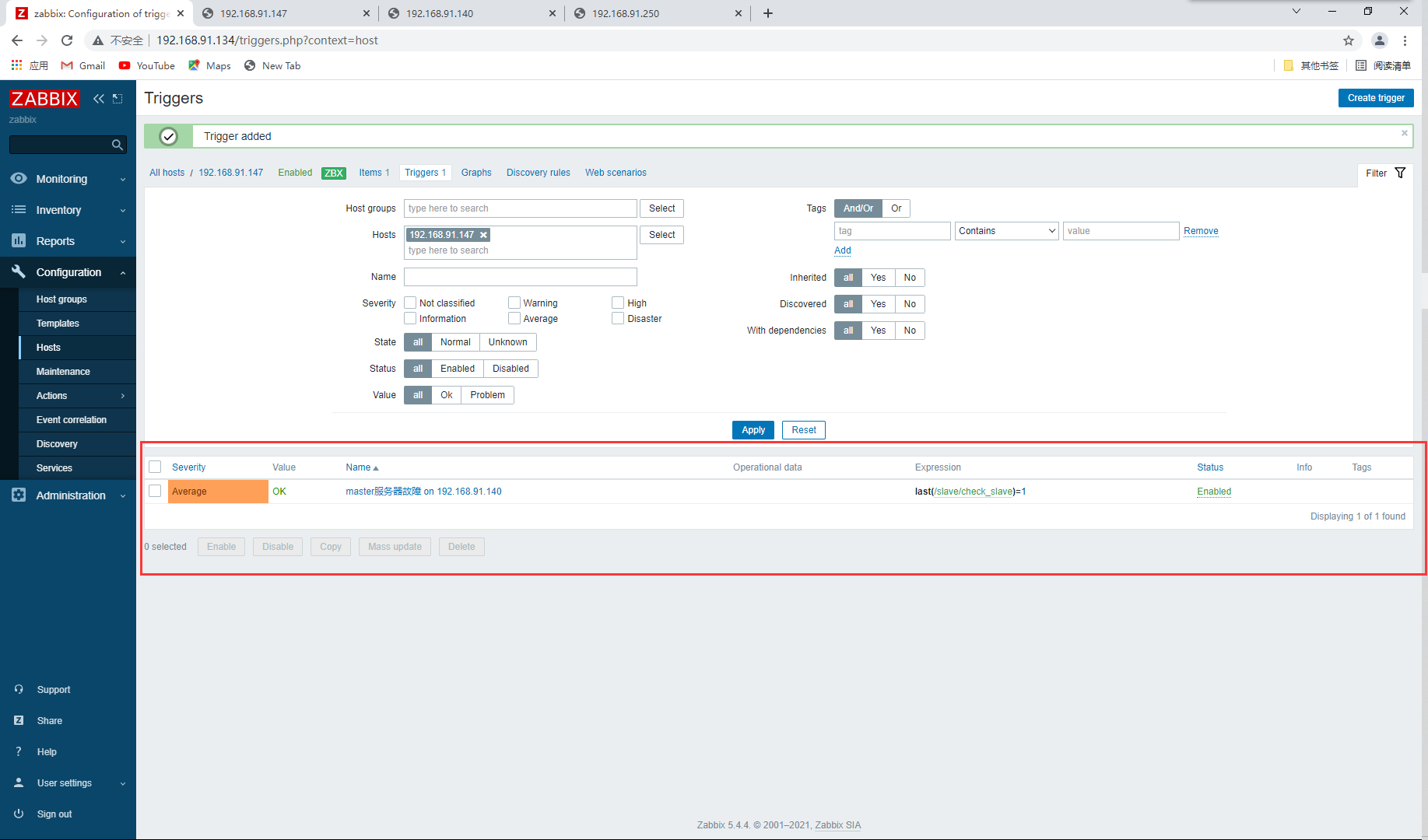Click the sidebar search magnifier icon

pyautogui.click(x=117, y=145)
